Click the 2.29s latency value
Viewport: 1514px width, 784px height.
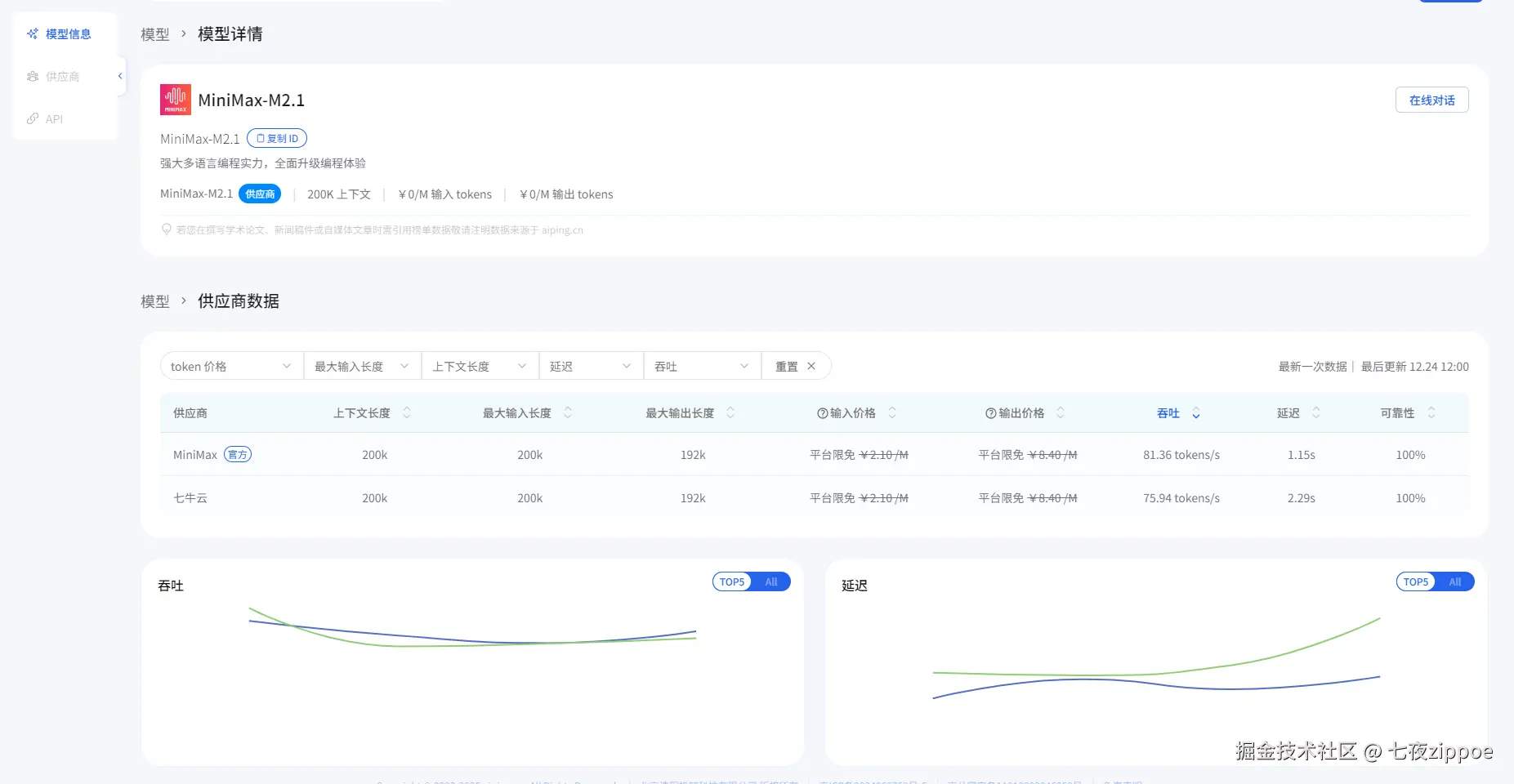click(1302, 498)
